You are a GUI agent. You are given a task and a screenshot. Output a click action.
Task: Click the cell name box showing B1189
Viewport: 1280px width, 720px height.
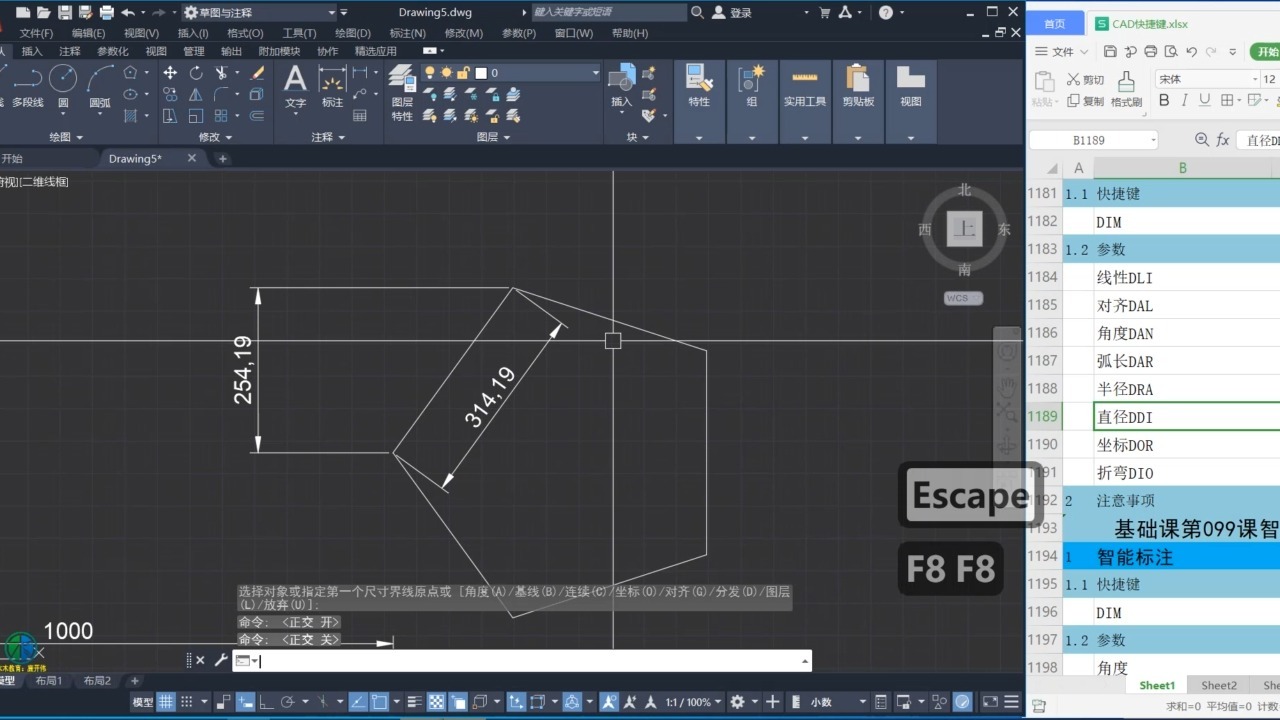point(1093,140)
